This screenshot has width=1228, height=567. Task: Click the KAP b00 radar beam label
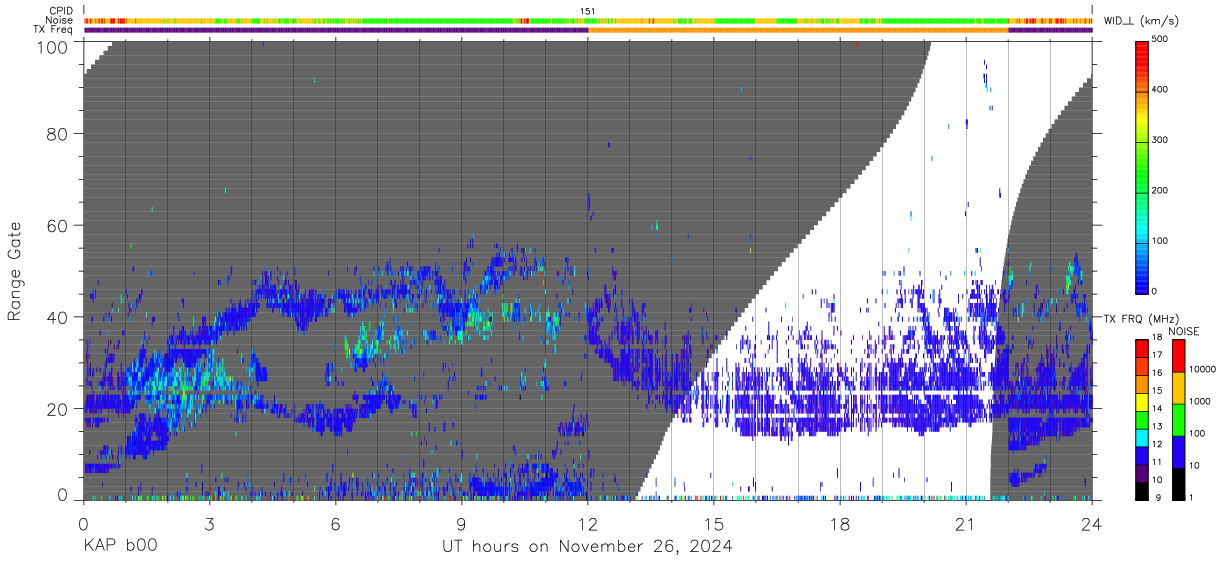119,547
